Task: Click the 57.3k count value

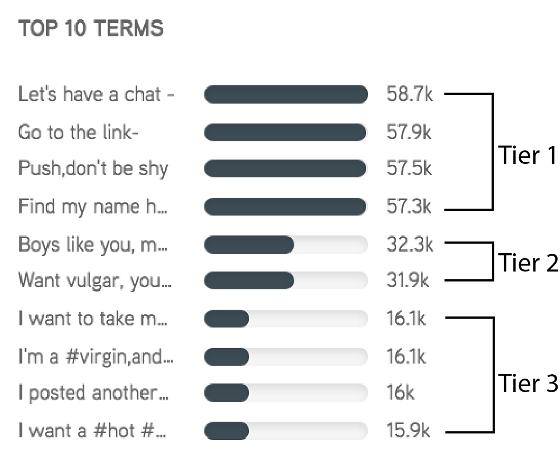Action: click(x=409, y=206)
